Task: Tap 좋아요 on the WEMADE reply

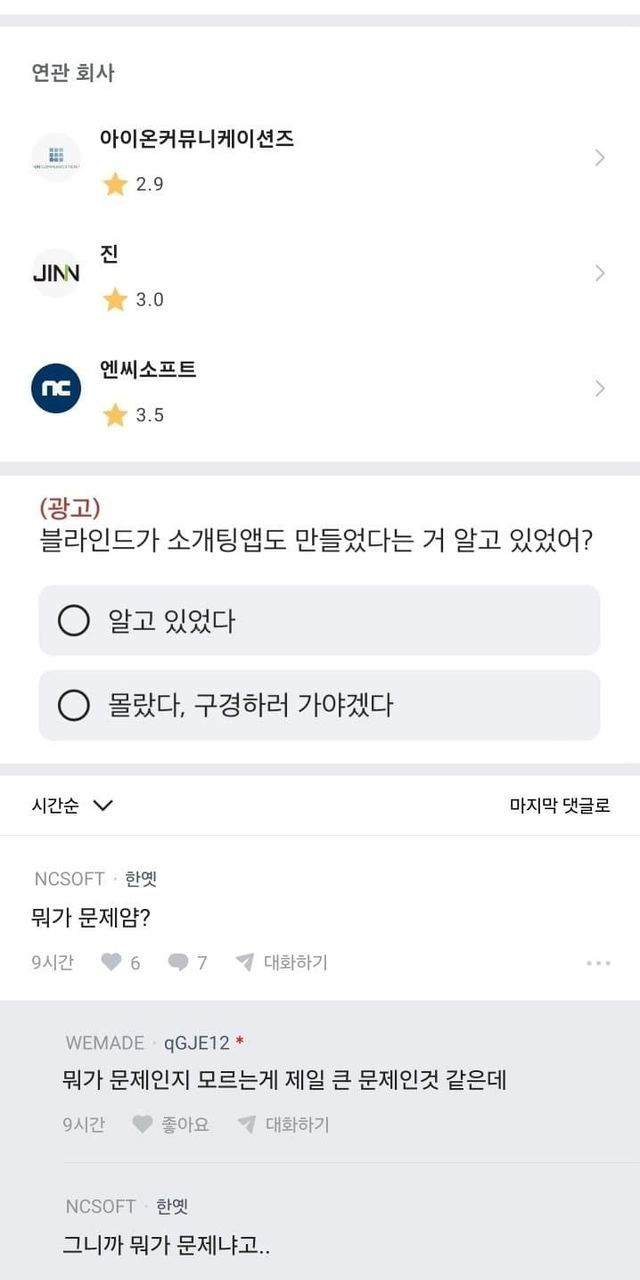Action: pyautogui.click(x=185, y=1124)
